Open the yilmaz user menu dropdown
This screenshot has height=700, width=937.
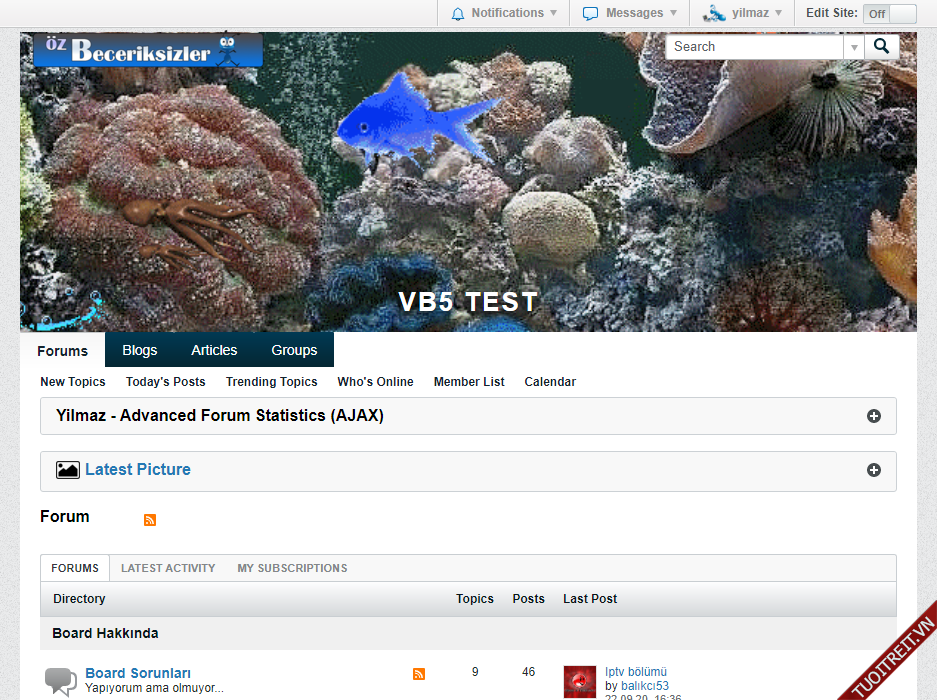pos(778,14)
